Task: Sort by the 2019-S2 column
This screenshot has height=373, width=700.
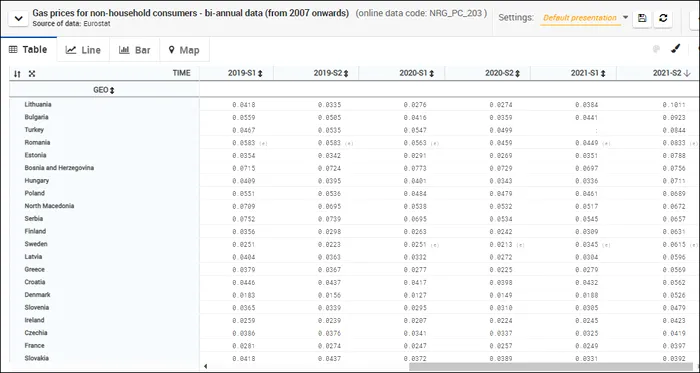Action: 346,74
